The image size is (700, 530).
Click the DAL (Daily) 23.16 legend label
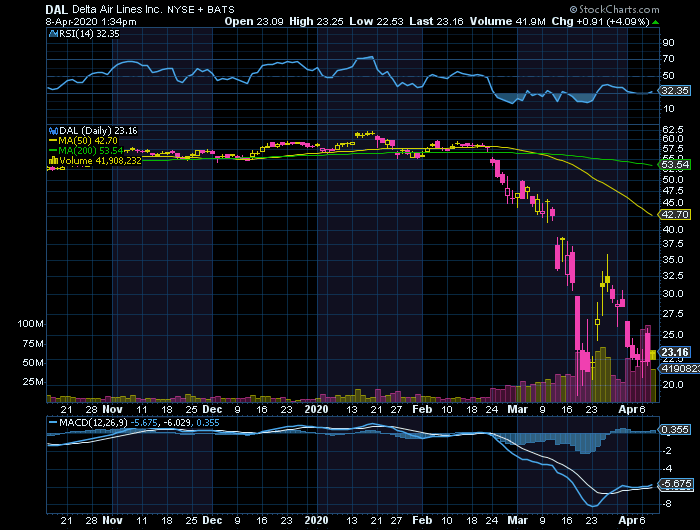[98, 130]
